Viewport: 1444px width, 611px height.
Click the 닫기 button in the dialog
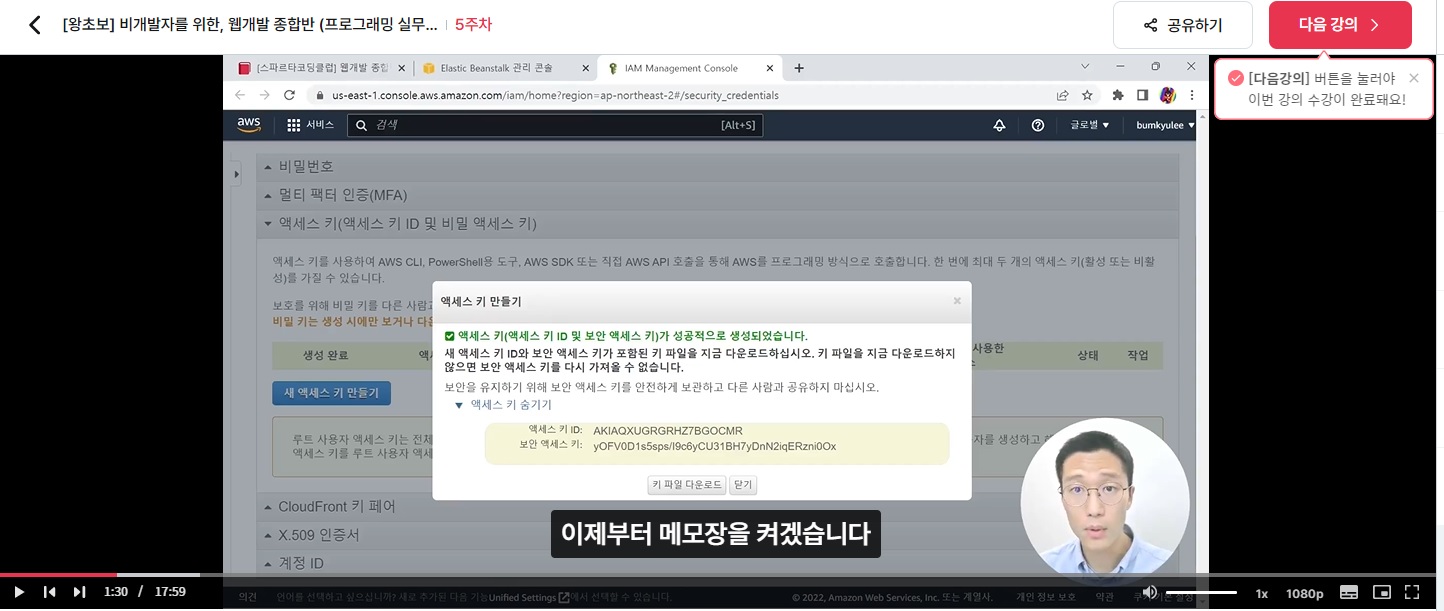click(x=743, y=484)
